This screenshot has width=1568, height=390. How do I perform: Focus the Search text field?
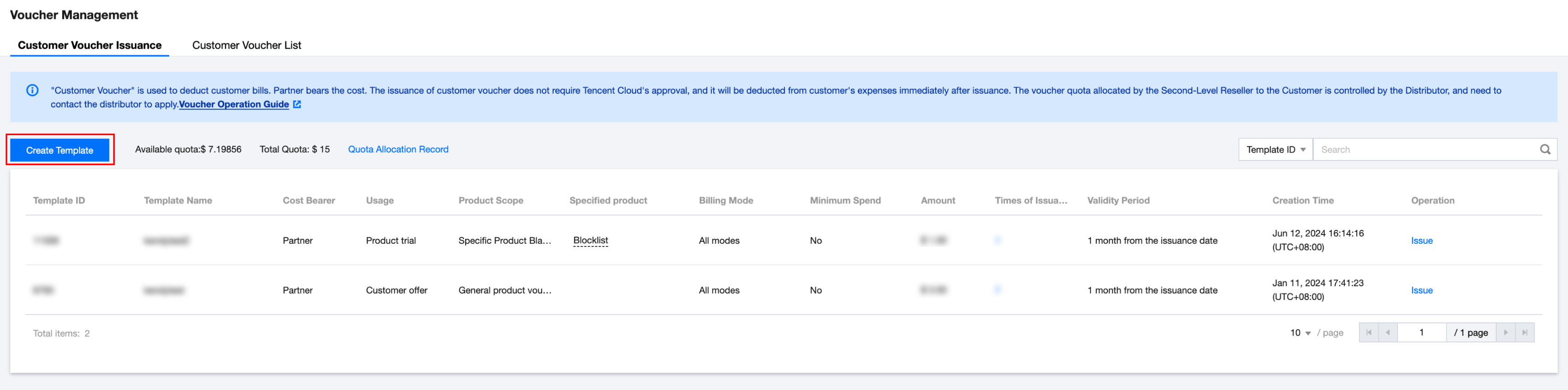pos(1424,149)
